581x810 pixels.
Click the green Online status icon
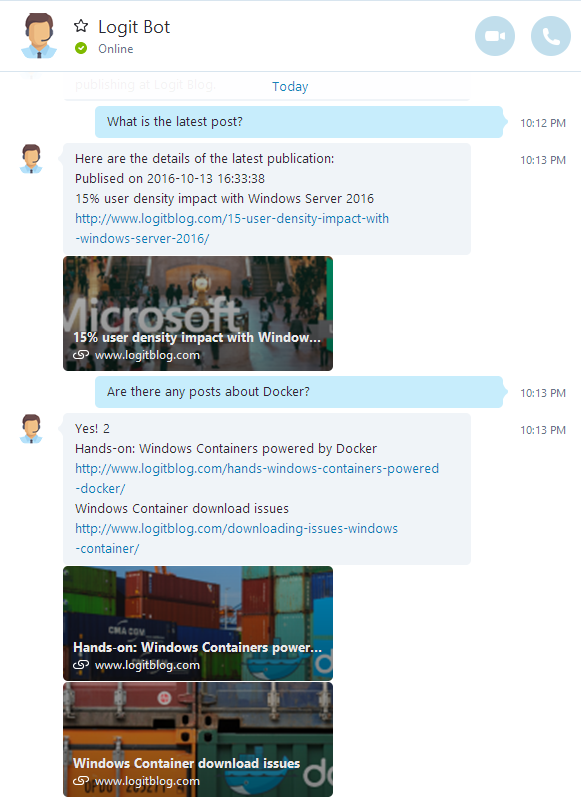(x=81, y=49)
